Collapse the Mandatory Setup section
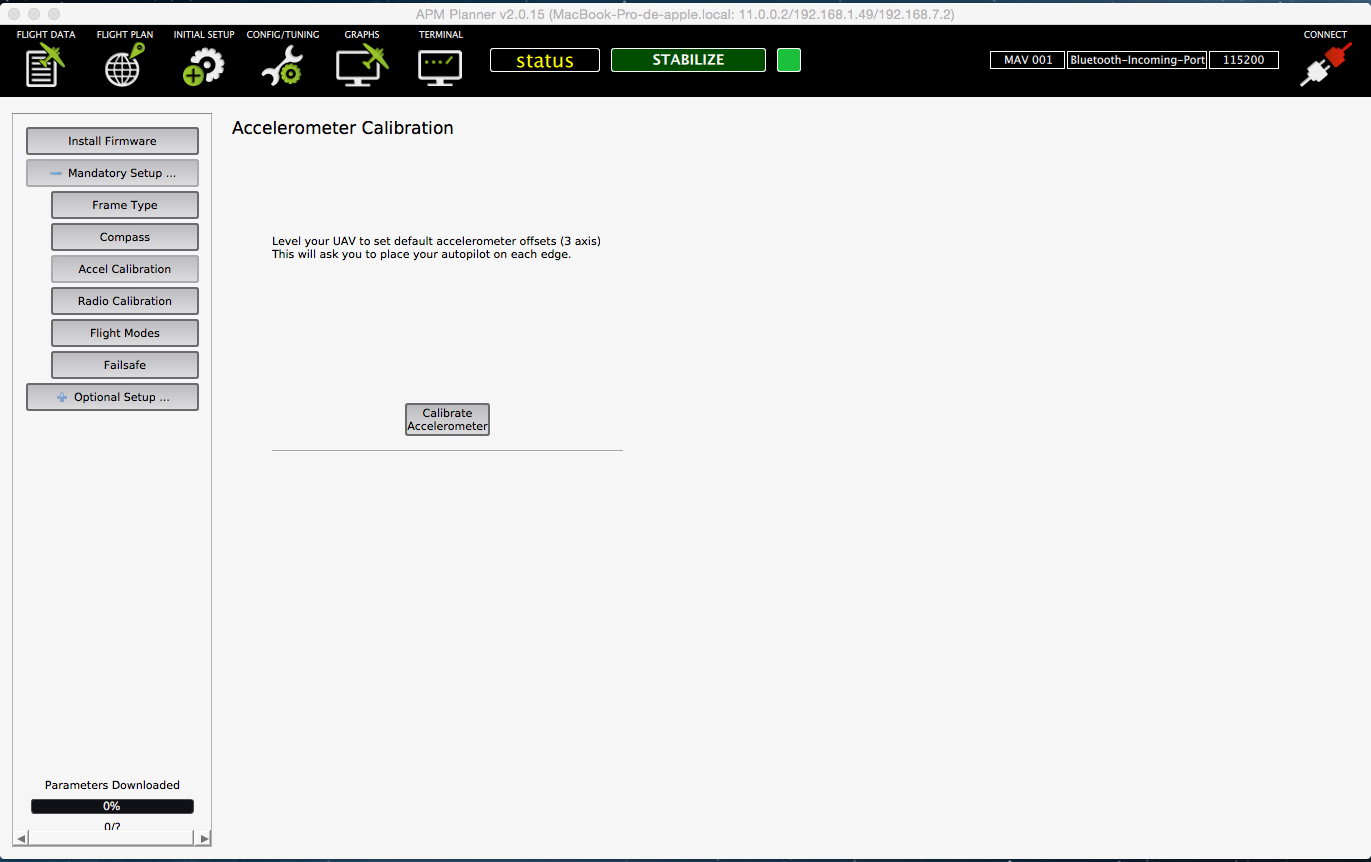 (112, 173)
